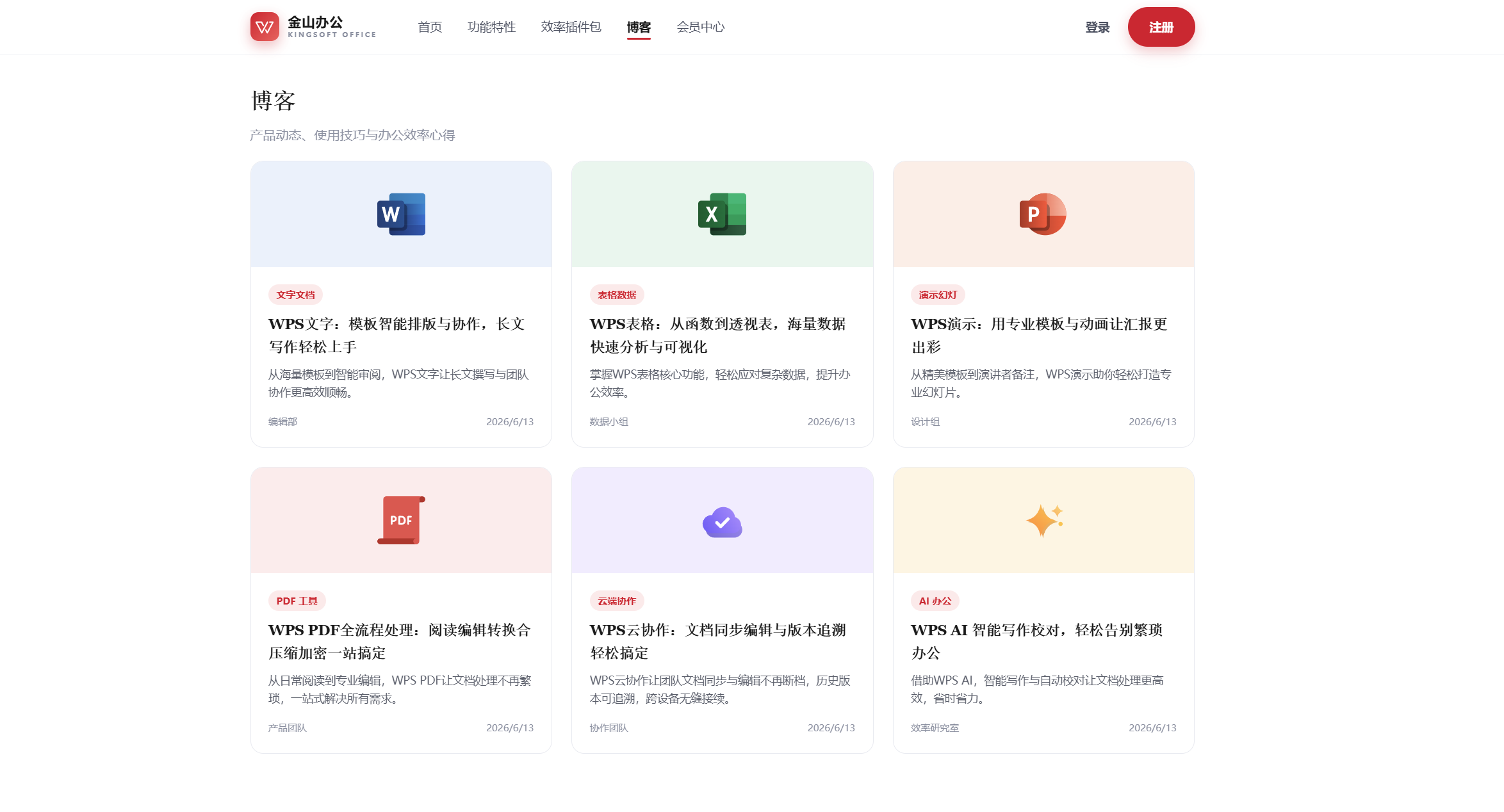Viewport: 1504px width, 812px height.
Task: Click the AI 办公 category tag
Action: coord(935,601)
